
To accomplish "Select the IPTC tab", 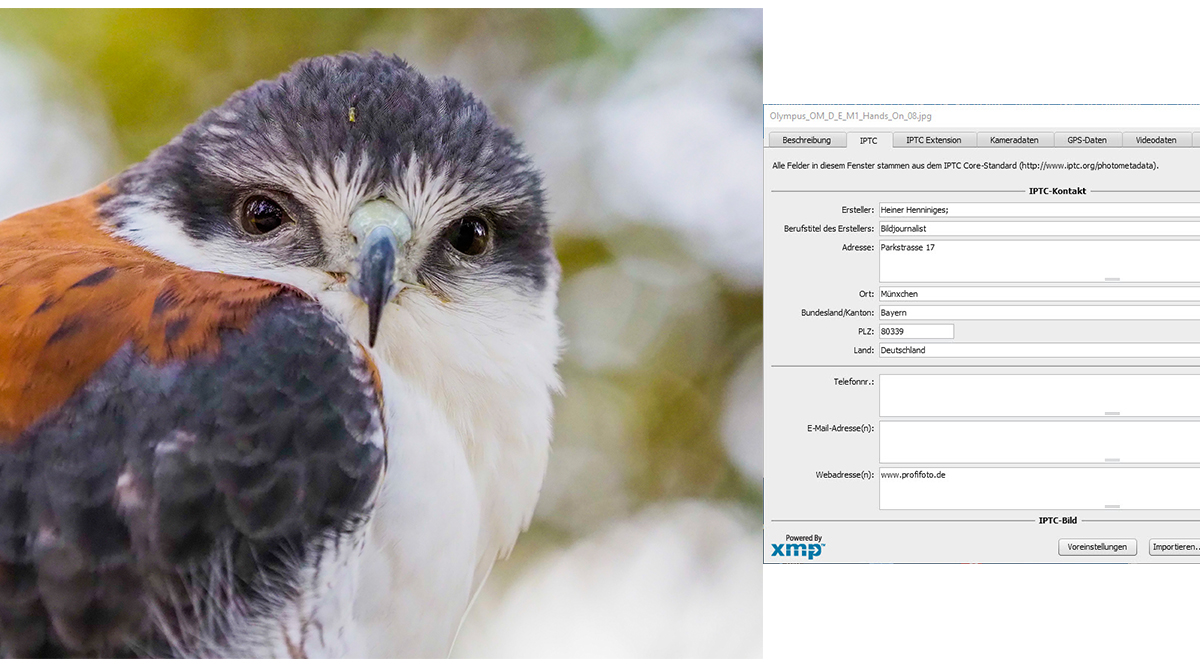I will point(869,140).
